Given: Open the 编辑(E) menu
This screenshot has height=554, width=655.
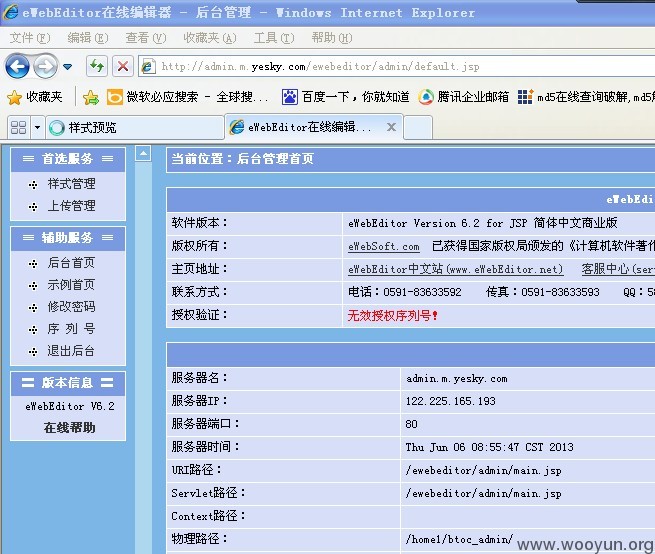Looking at the screenshot, I should (x=88, y=38).
